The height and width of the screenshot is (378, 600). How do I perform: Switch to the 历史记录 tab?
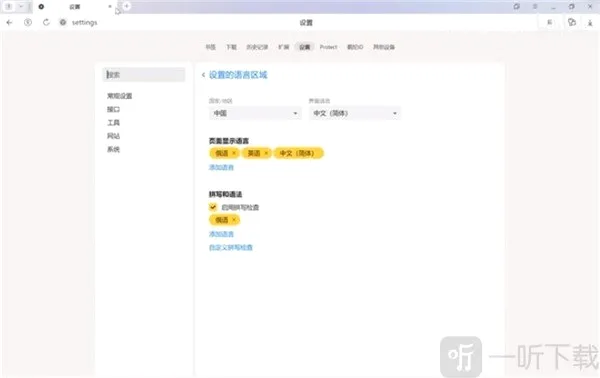click(257, 47)
